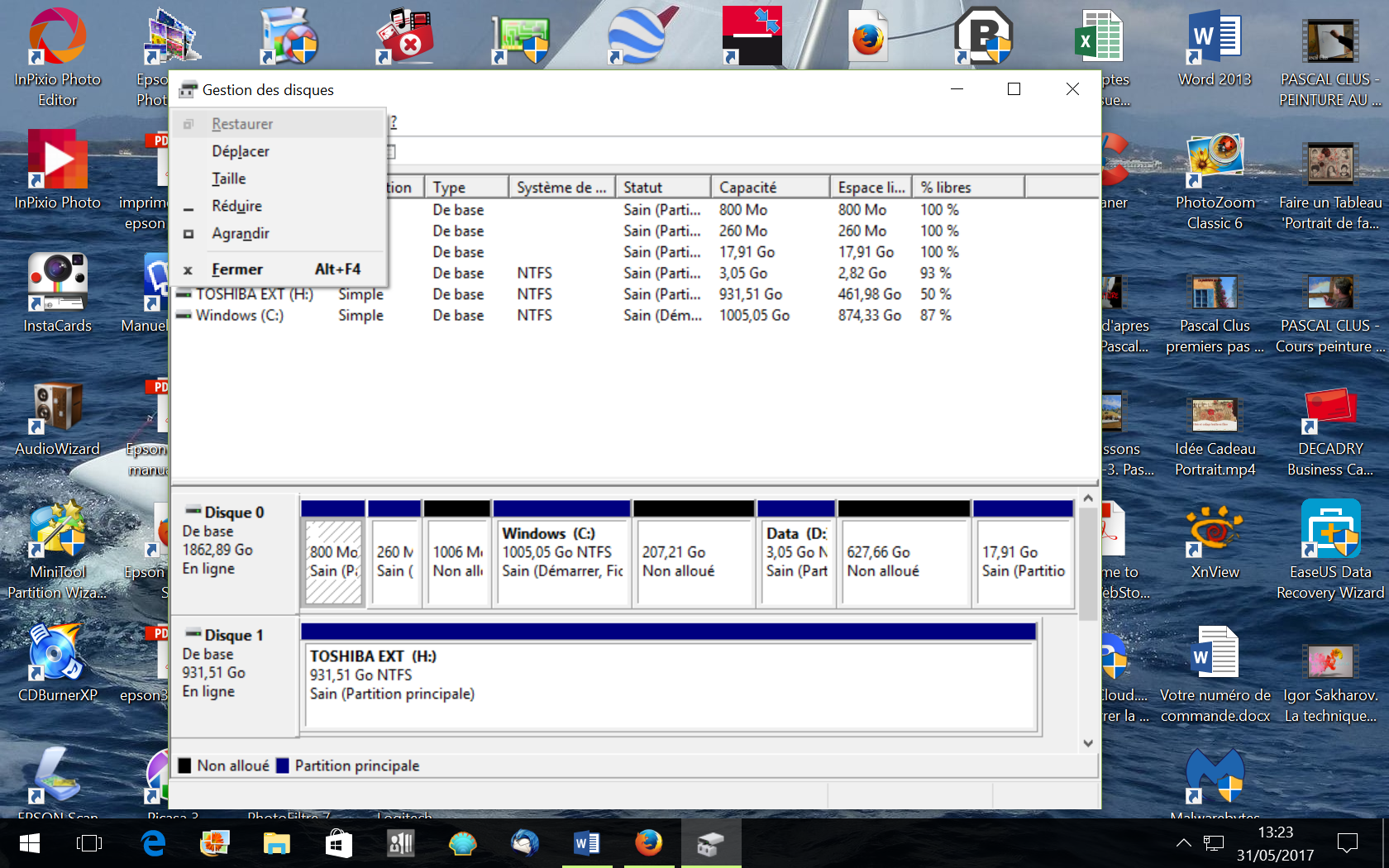
Task: Select the Windows (C:) partition block
Action: click(x=562, y=555)
